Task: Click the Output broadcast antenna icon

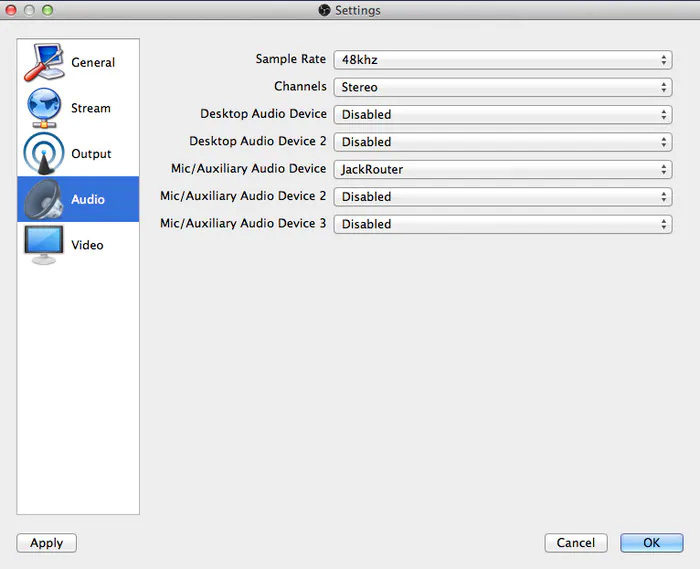Action: pos(44,154)
